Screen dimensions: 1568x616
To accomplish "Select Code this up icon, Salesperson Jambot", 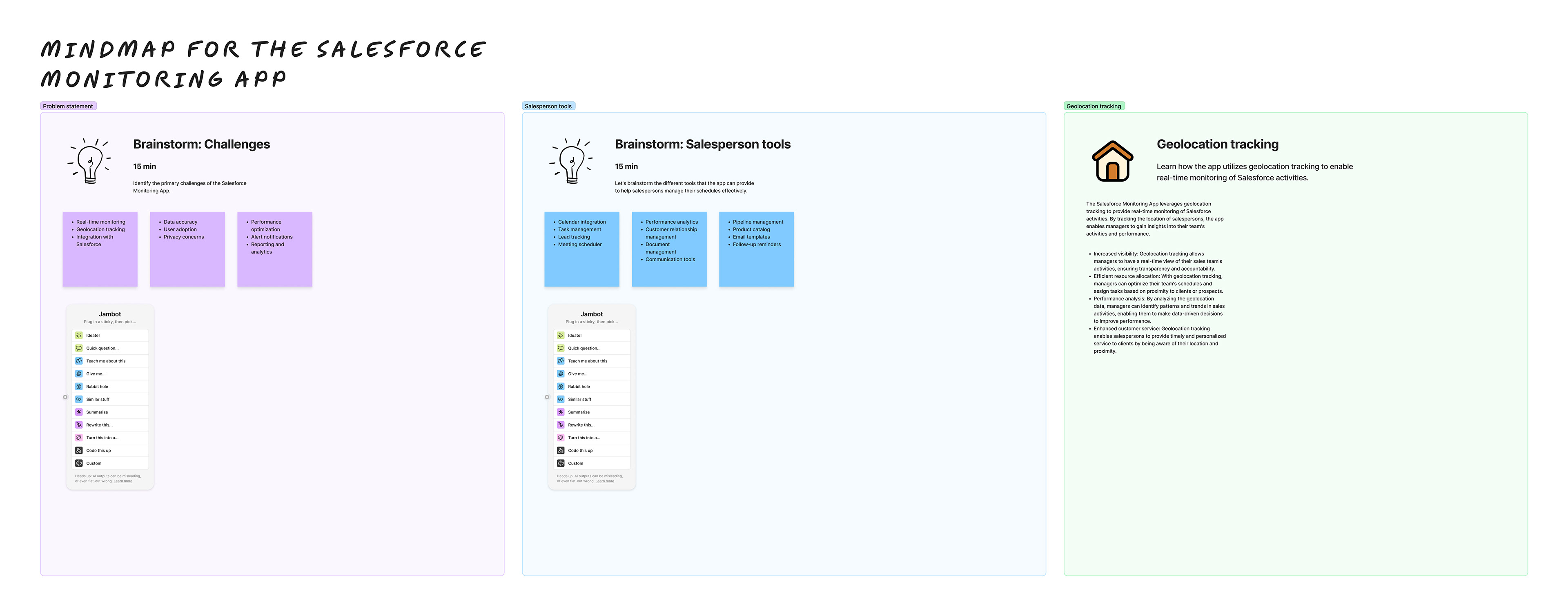I will click(561, 450).
